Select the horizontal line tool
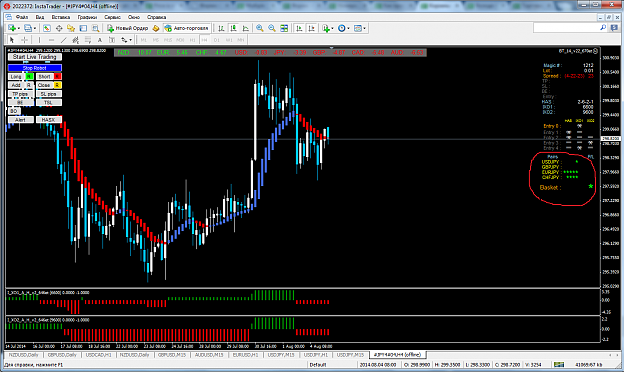The height and width of the screenshot is (372, 625). click(51, 40)
